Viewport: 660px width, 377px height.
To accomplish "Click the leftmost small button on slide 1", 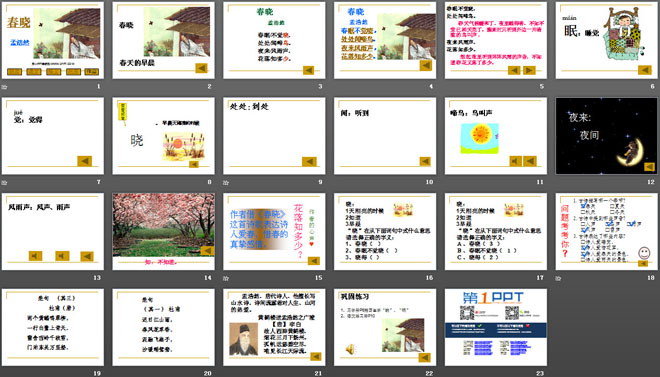I will pyautogui.click(x=14, y=72).
